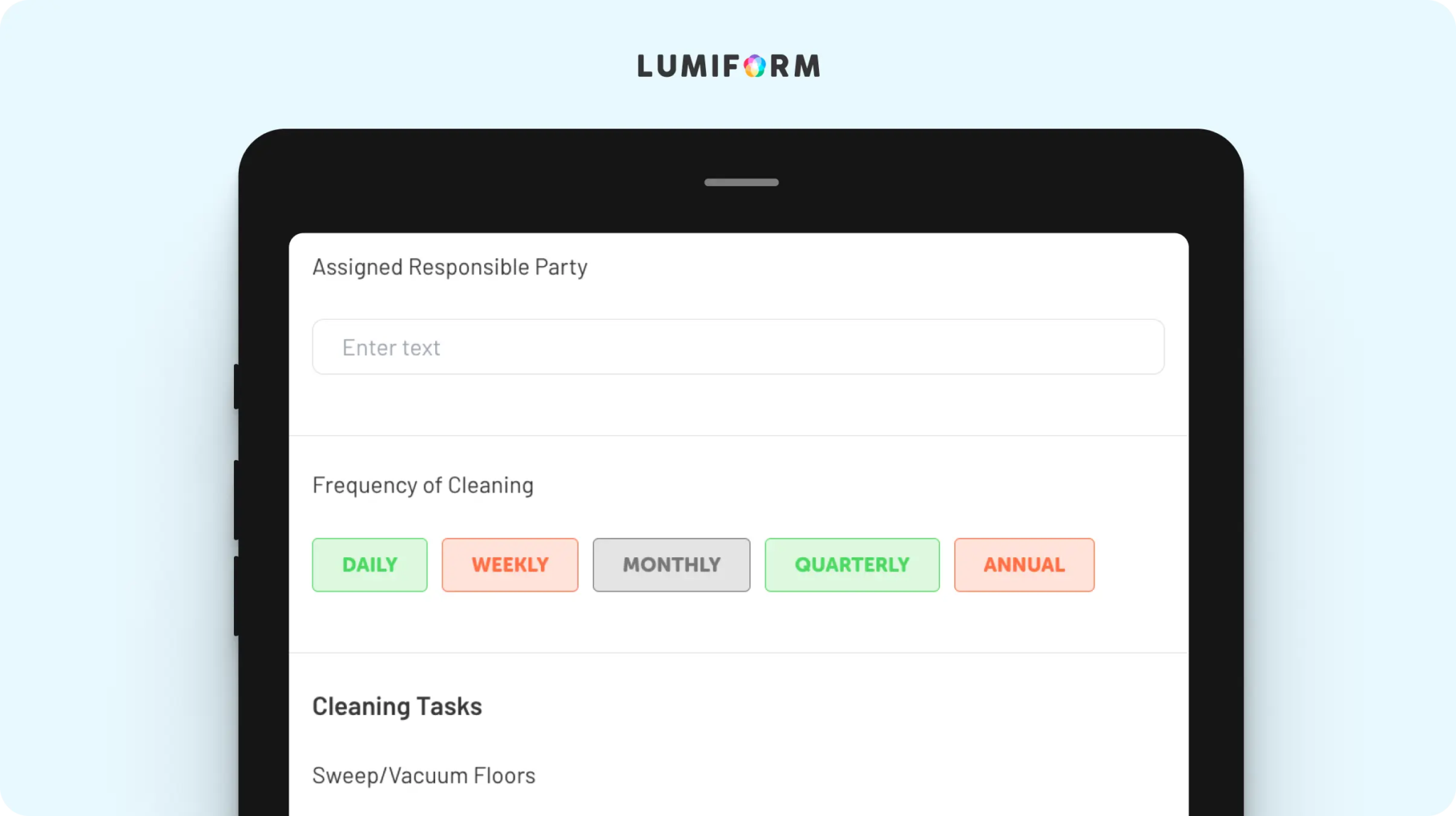
Task: Tap the lowest side button on tablet edge
Action: (236, 596)
